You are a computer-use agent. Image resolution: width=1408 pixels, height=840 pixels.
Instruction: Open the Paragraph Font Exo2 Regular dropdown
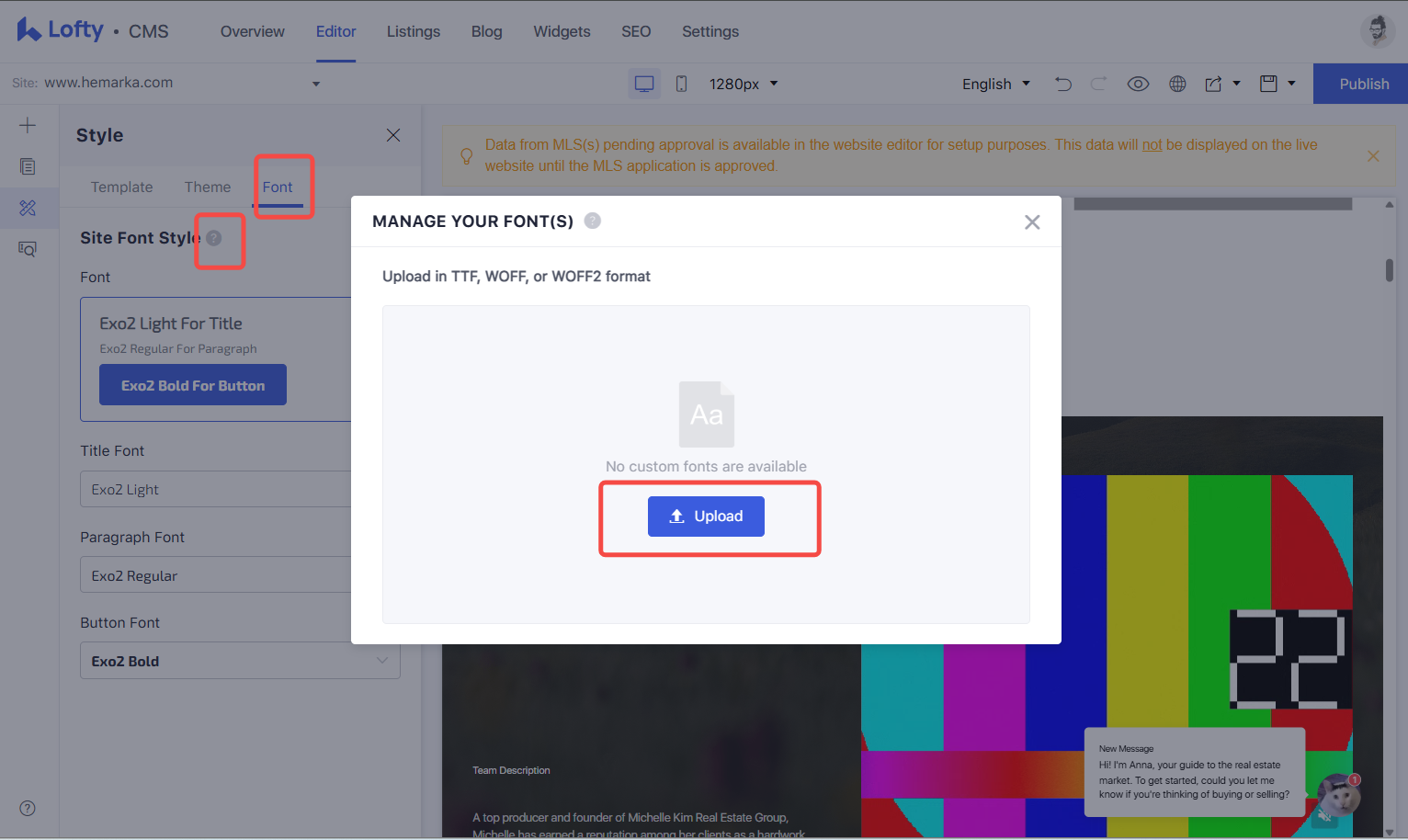[x=216, y=575]
